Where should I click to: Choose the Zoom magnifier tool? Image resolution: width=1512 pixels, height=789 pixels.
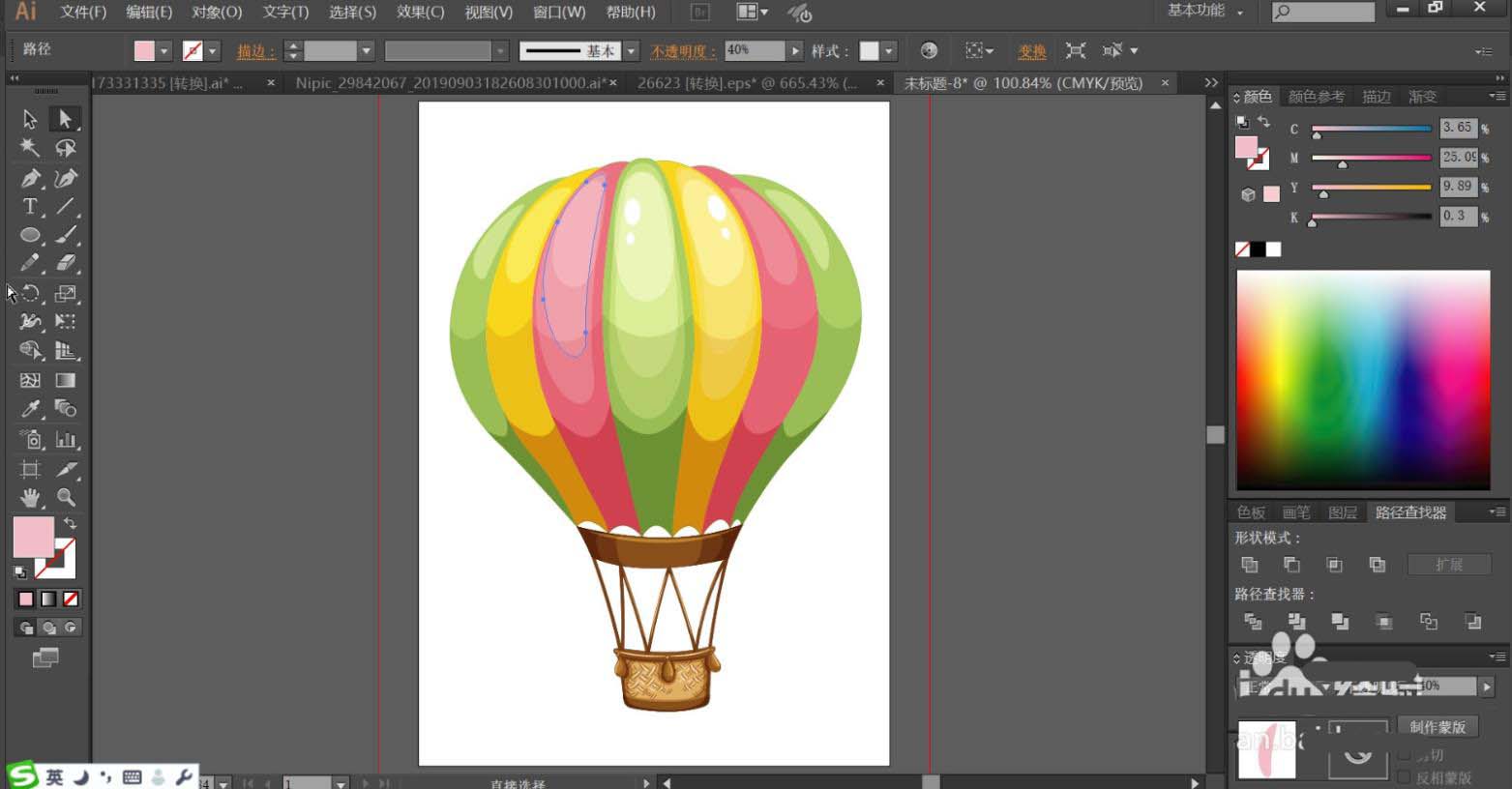[x=66, y=498]
